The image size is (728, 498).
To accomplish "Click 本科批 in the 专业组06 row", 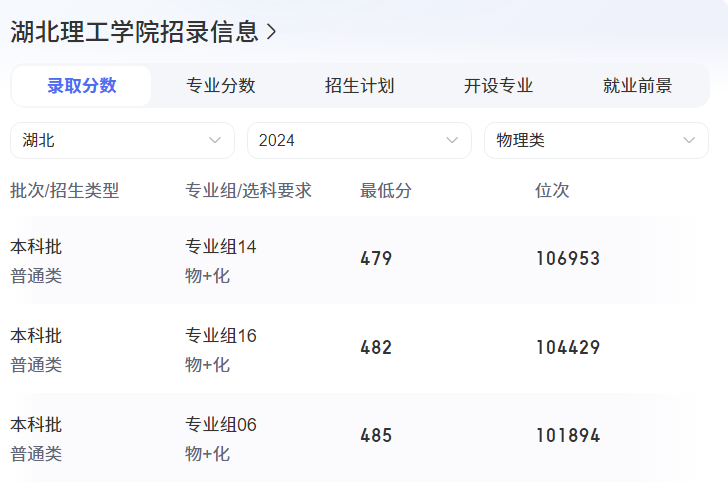I will pos(36,425).
